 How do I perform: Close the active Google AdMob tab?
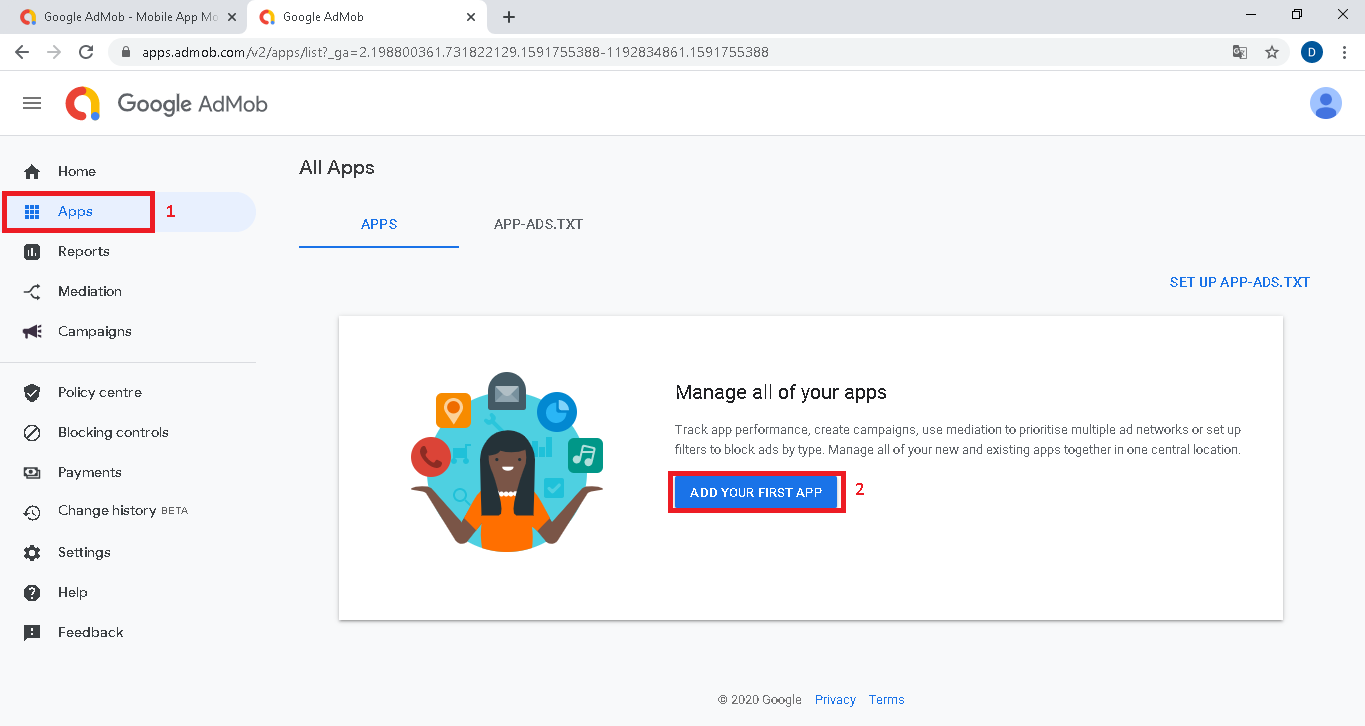click(x=471, y=17)
